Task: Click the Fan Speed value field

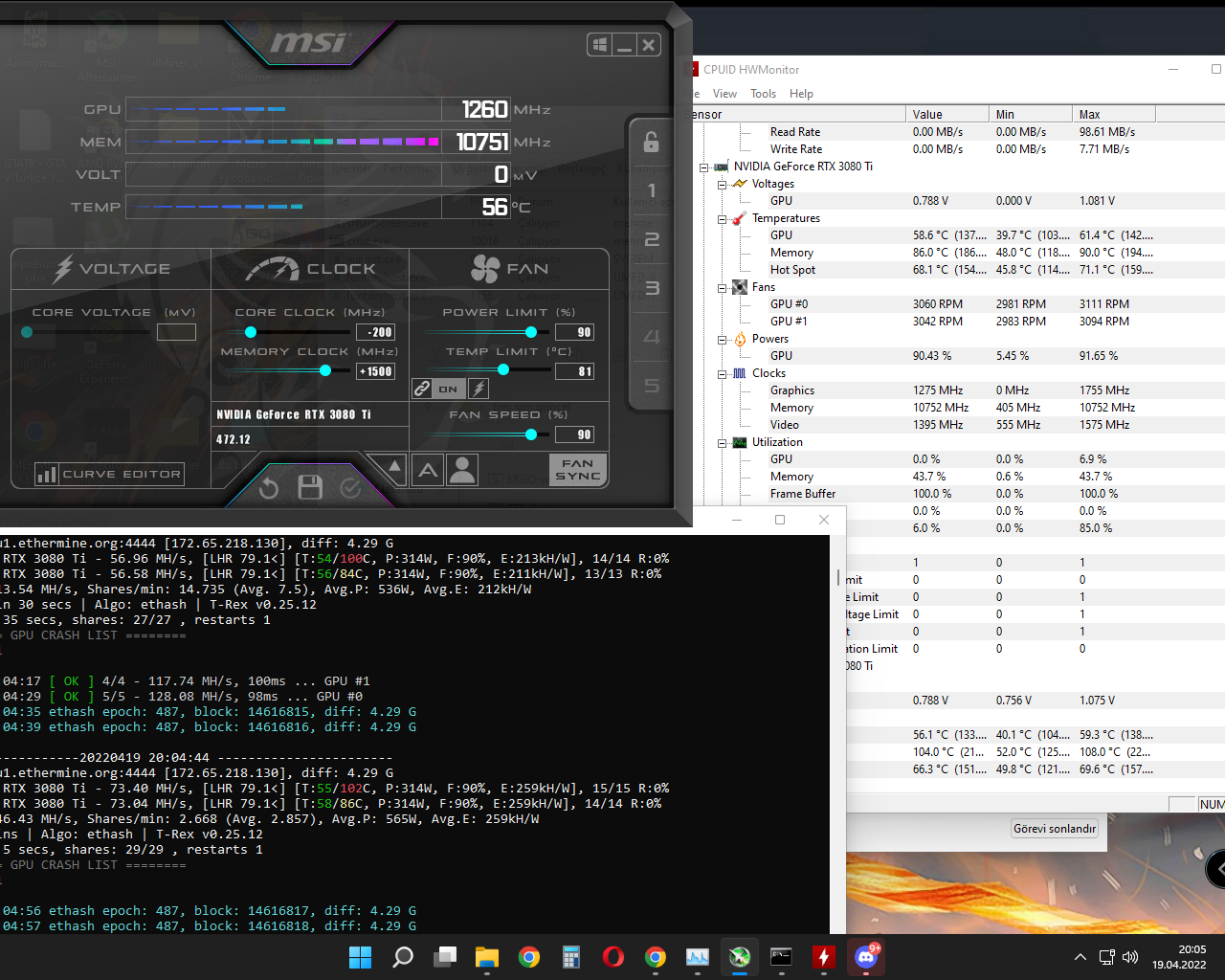Action: tap(575, 434)
